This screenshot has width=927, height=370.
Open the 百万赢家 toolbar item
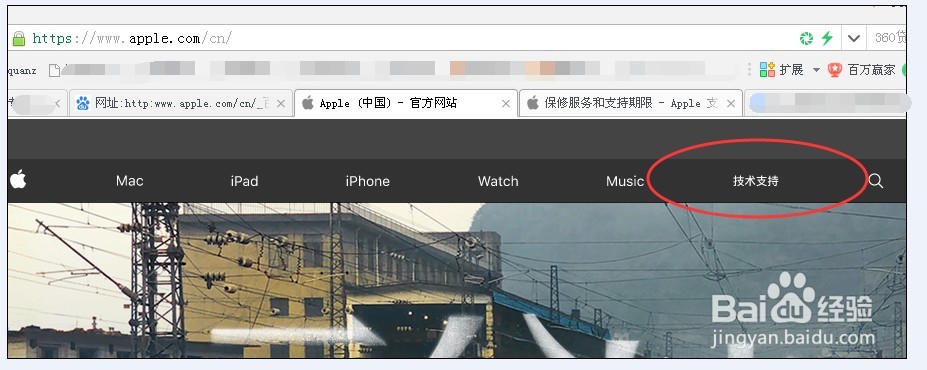point(862,70)
